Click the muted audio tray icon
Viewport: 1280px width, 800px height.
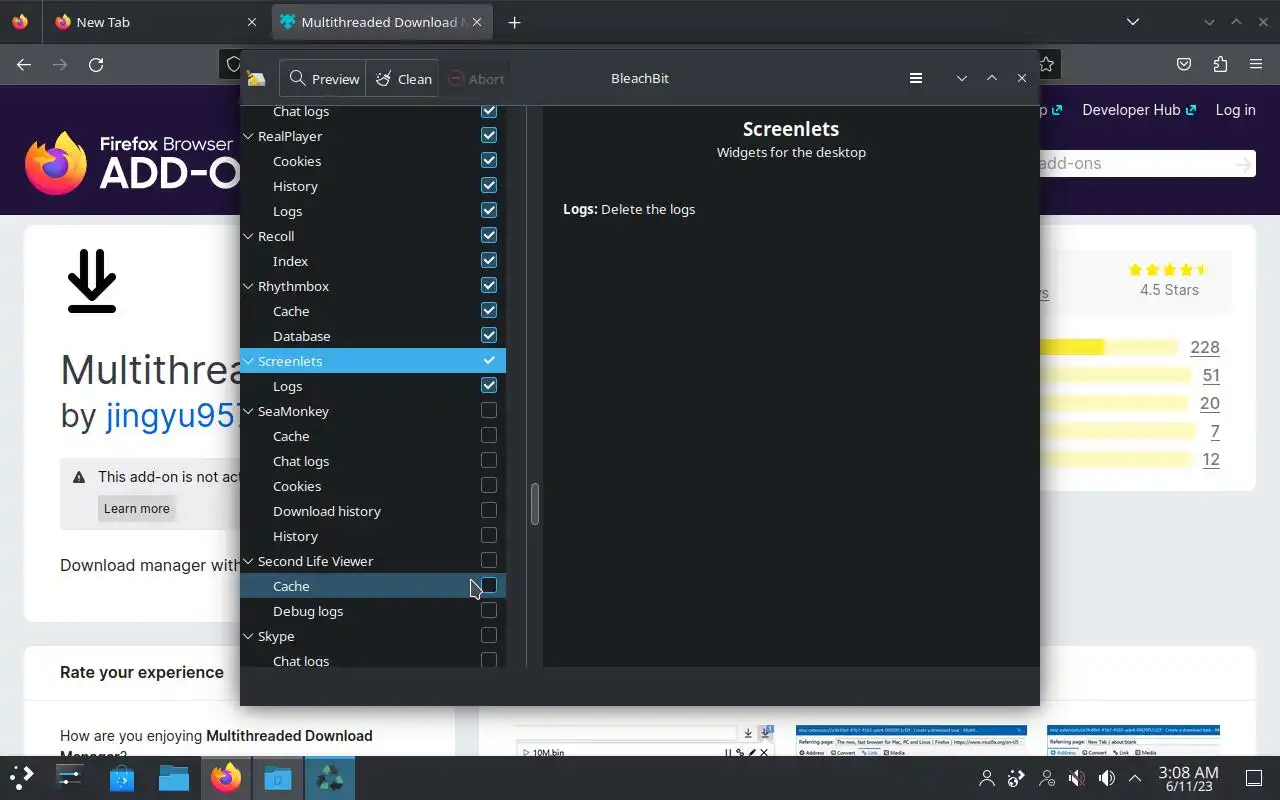[x=1077, y=778]
